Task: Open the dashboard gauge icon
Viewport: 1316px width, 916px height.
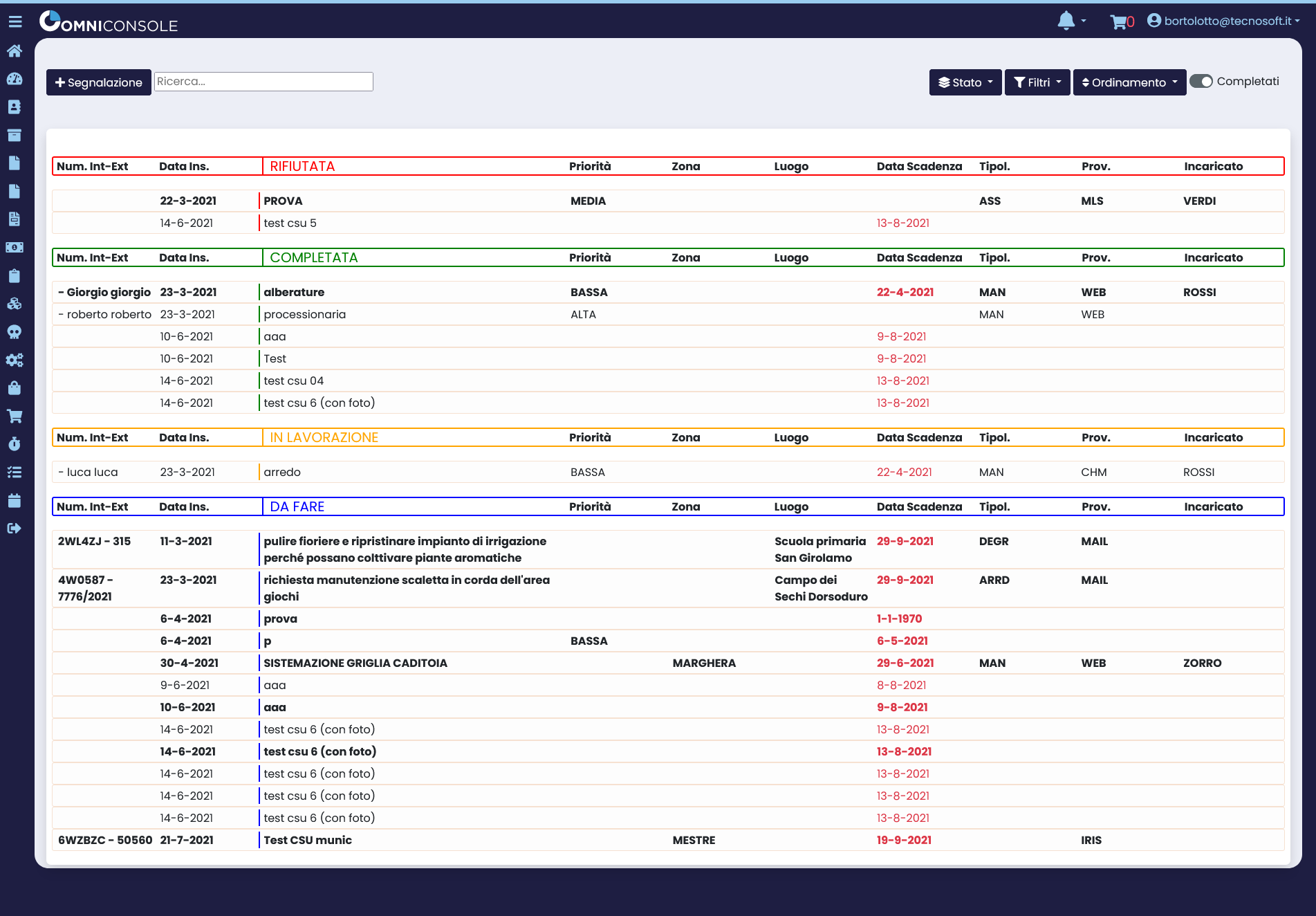Action: pos(15,79)
